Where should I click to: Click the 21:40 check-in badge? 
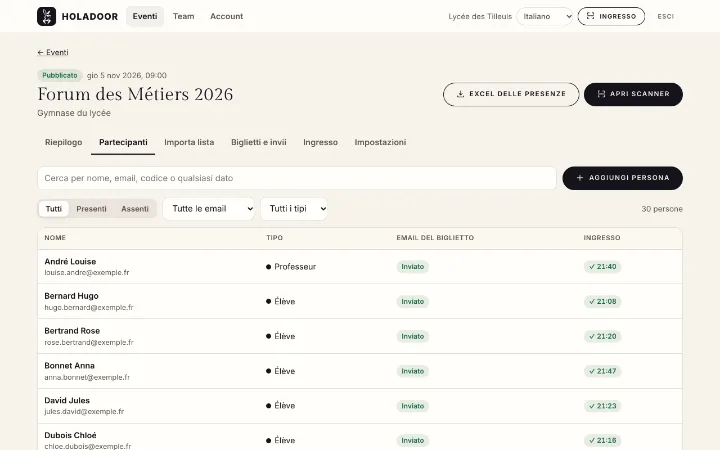pyautogui.click(x=602, y=267)
